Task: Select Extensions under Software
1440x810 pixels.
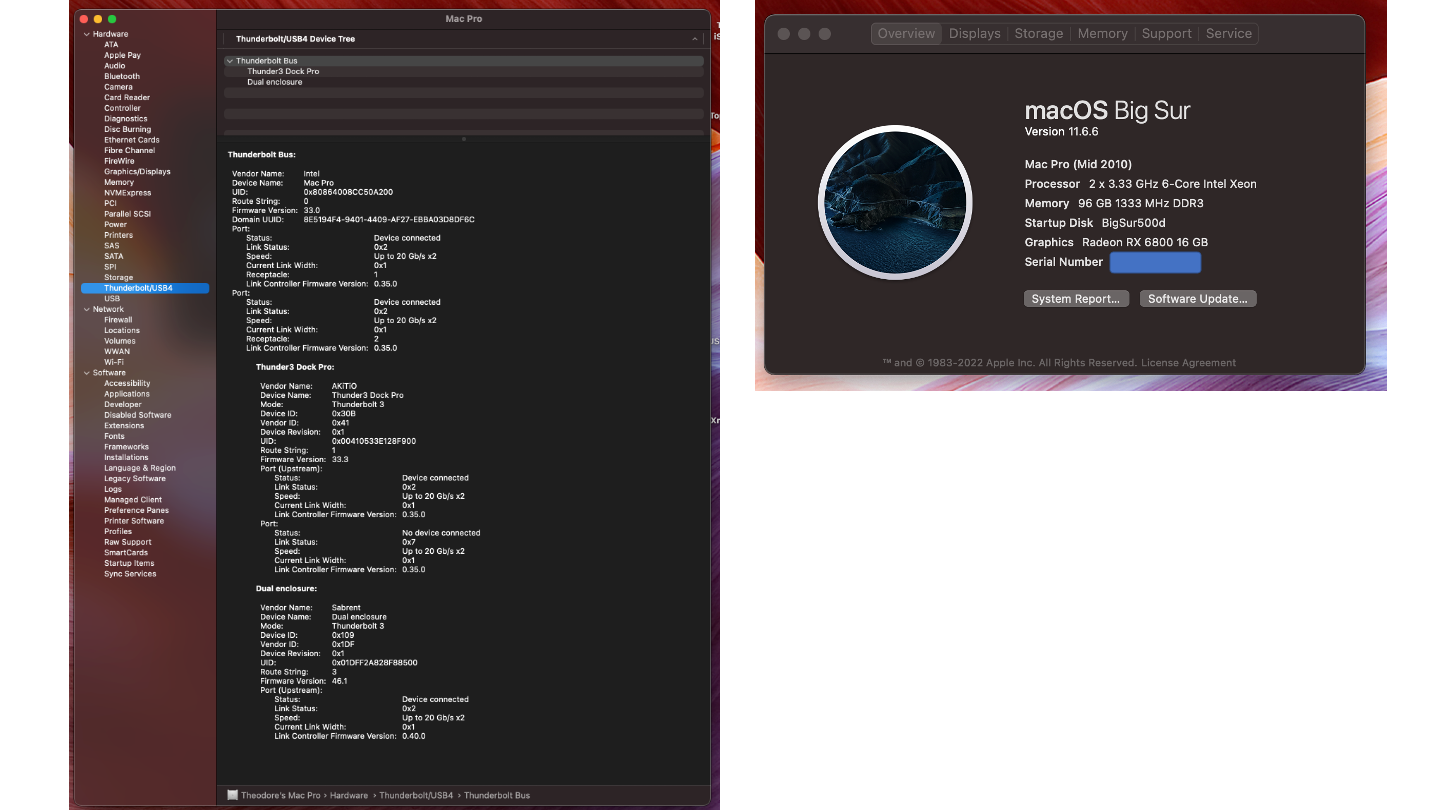Action: [x=124, y=426]
